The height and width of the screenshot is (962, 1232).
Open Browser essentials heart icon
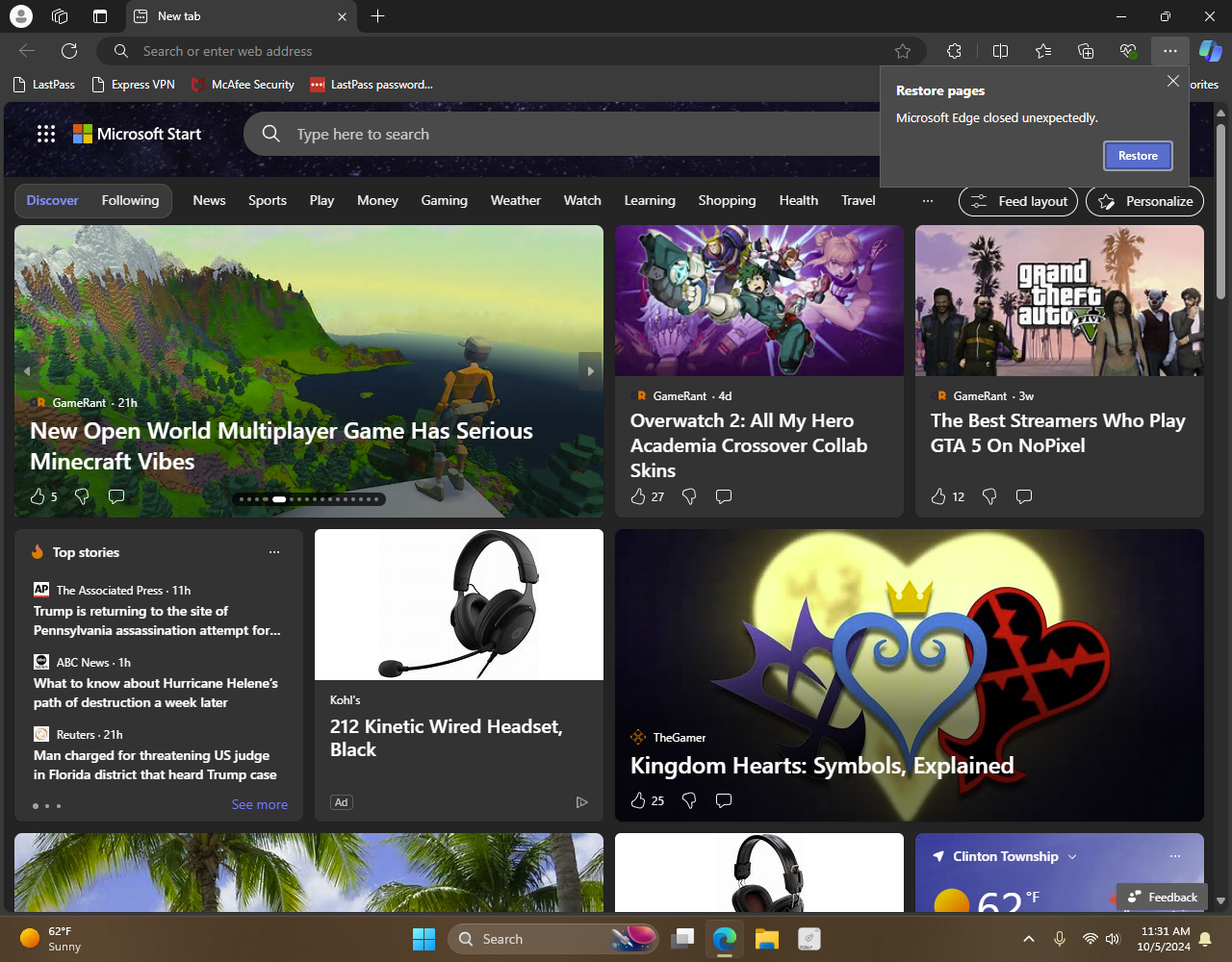click(1128, 51)
